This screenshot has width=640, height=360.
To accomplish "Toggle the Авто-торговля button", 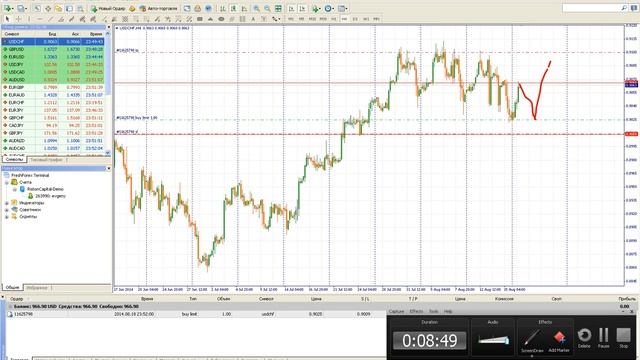I will click(158, 8).
